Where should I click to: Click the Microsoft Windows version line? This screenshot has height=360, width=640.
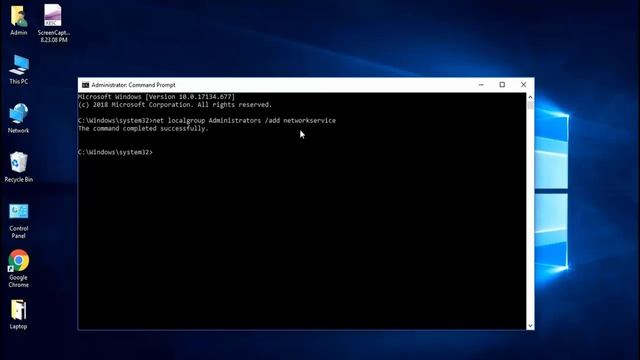coord(156,97)
